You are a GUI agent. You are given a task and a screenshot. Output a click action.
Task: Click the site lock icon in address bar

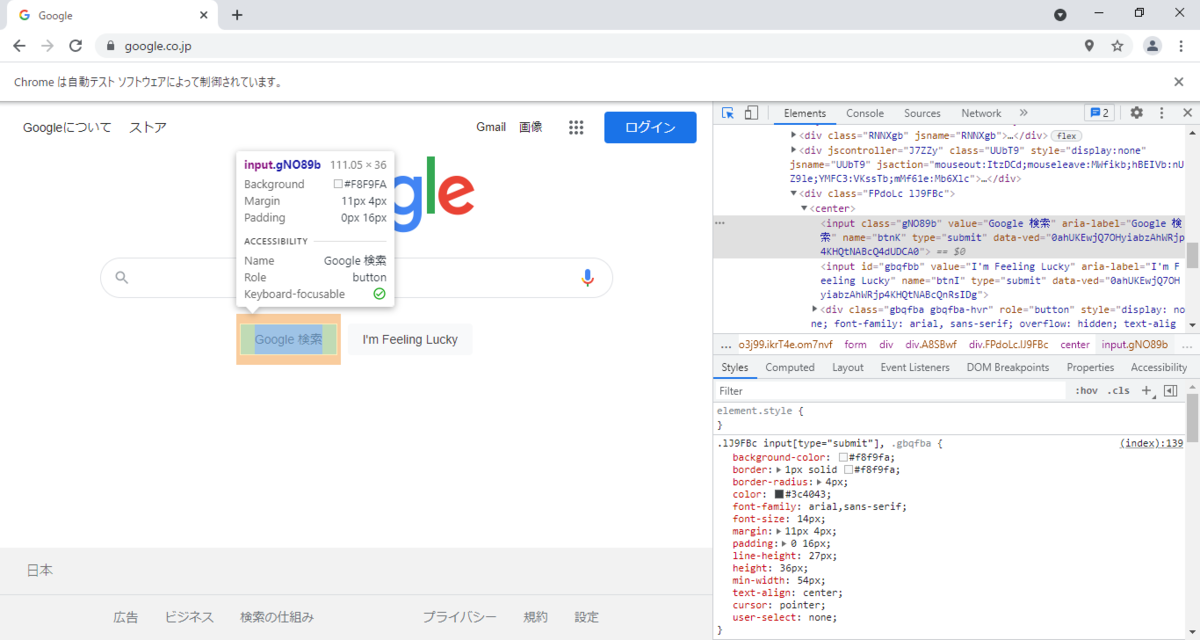tap(111, 46)
